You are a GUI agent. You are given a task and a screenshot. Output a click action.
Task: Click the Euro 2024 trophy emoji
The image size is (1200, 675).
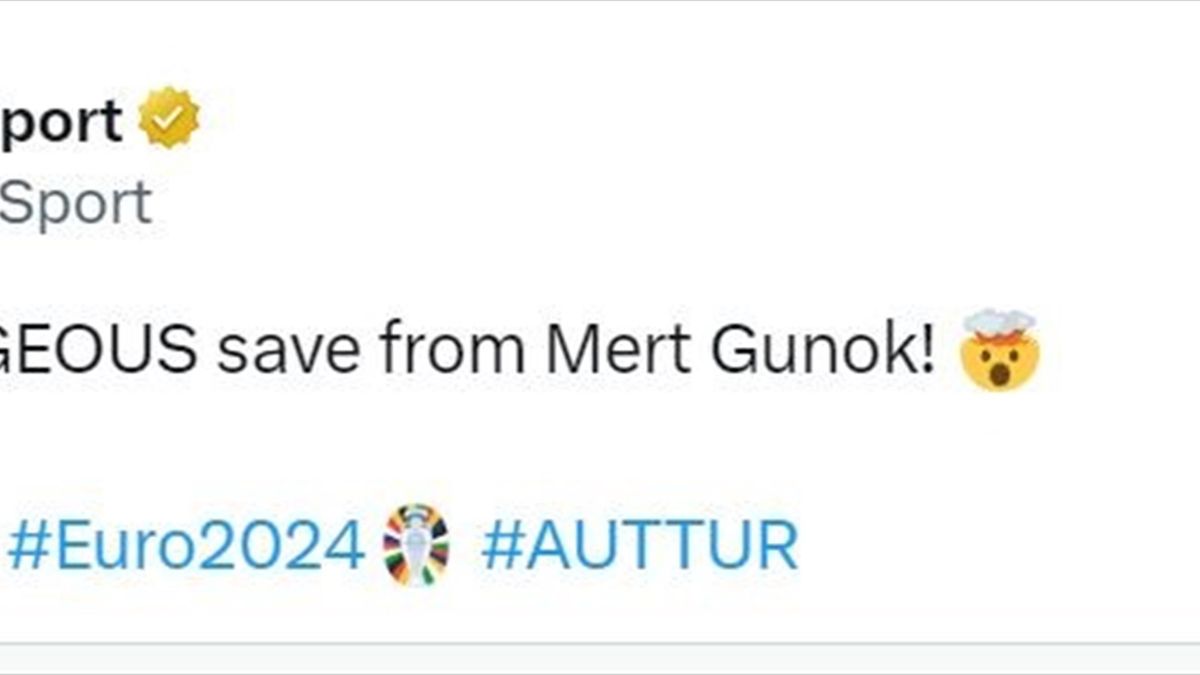416,545
